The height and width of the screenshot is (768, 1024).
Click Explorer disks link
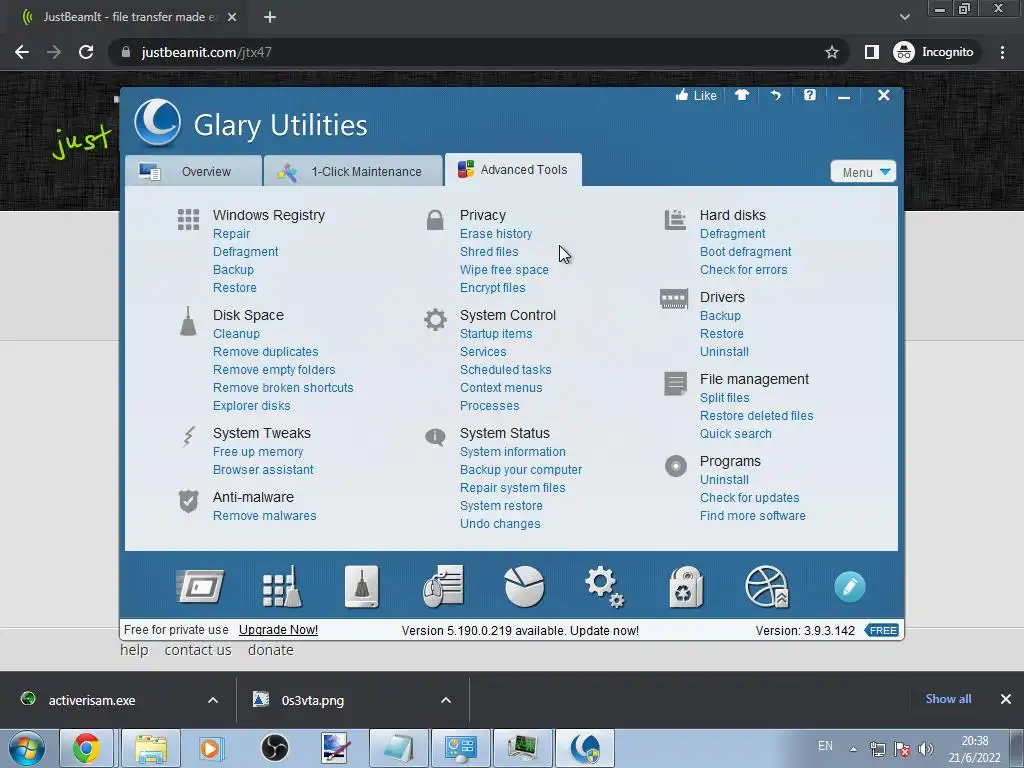pos(251,406)
